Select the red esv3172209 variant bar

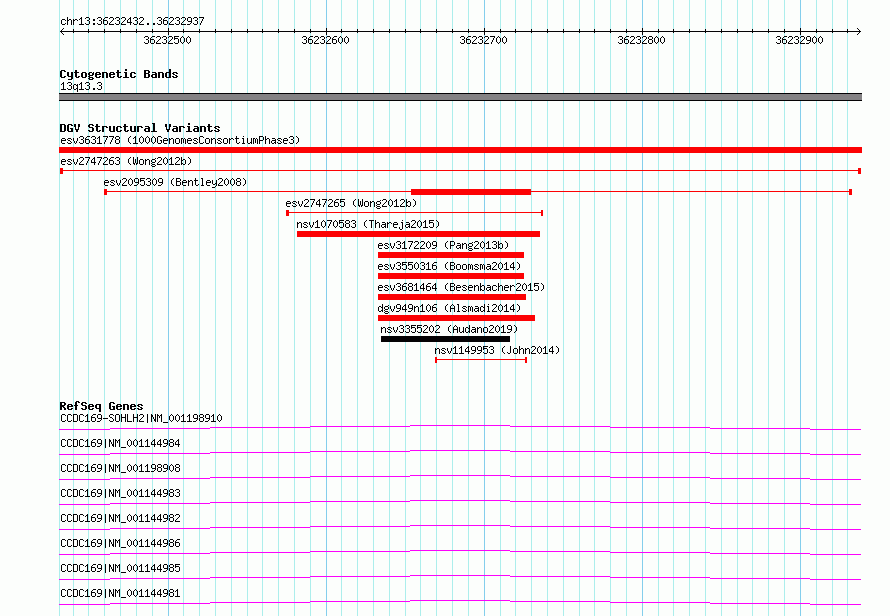click(451, 255)
